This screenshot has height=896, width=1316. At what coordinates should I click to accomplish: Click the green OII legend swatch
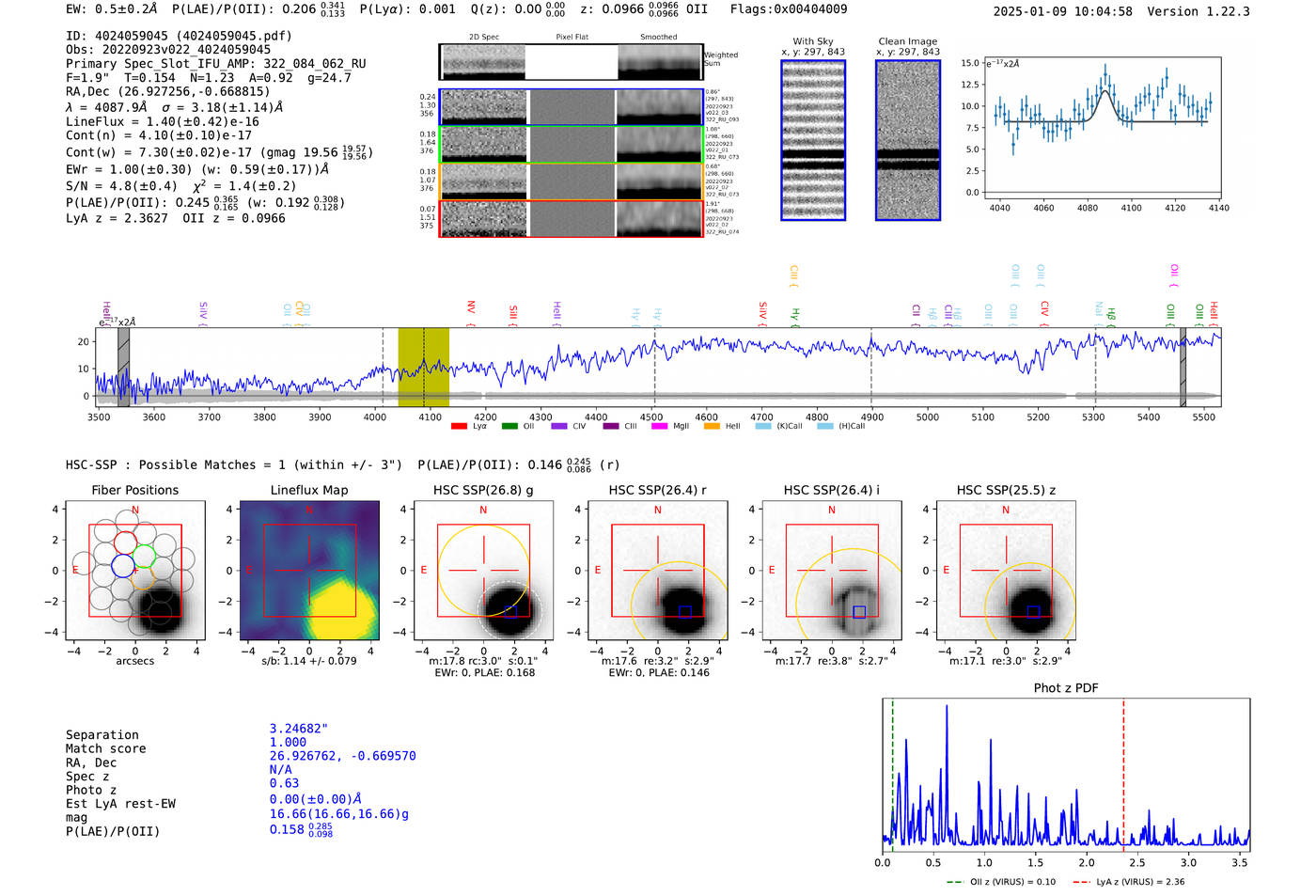coord(509,426)
